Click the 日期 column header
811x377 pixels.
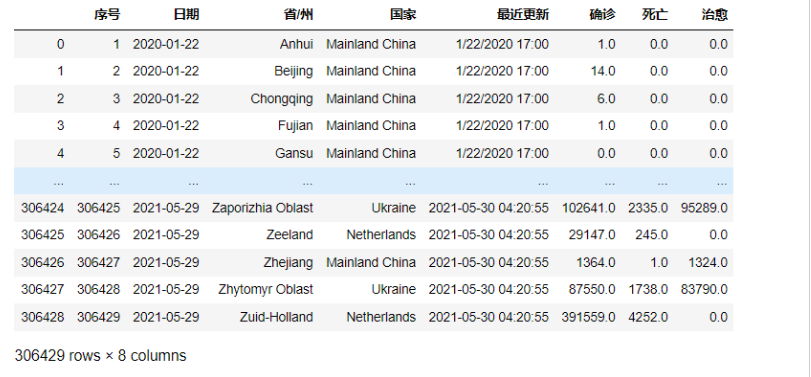click(186, 15)
